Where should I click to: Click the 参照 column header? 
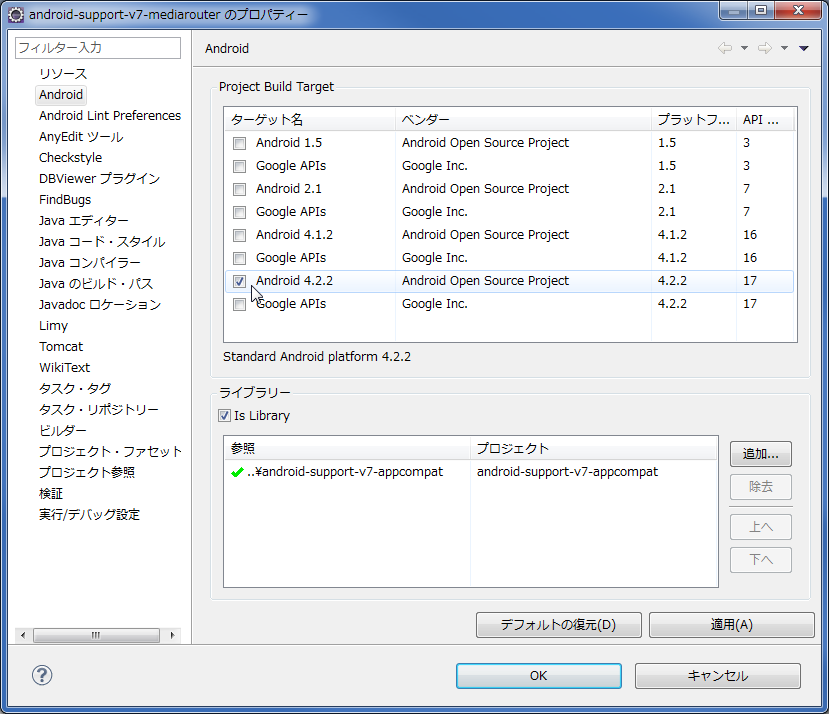[347, 448]
